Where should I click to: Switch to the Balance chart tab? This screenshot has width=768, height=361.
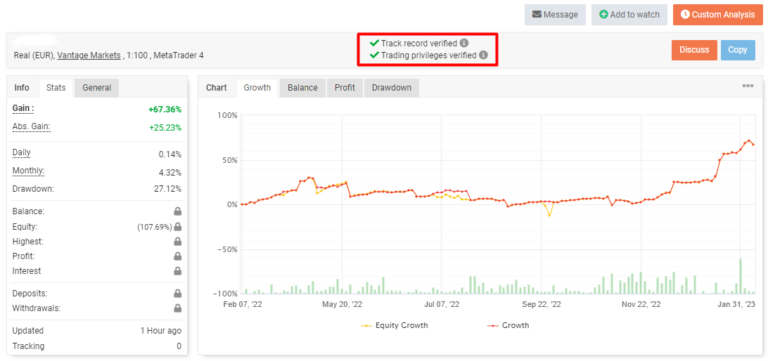coord(302,88)
